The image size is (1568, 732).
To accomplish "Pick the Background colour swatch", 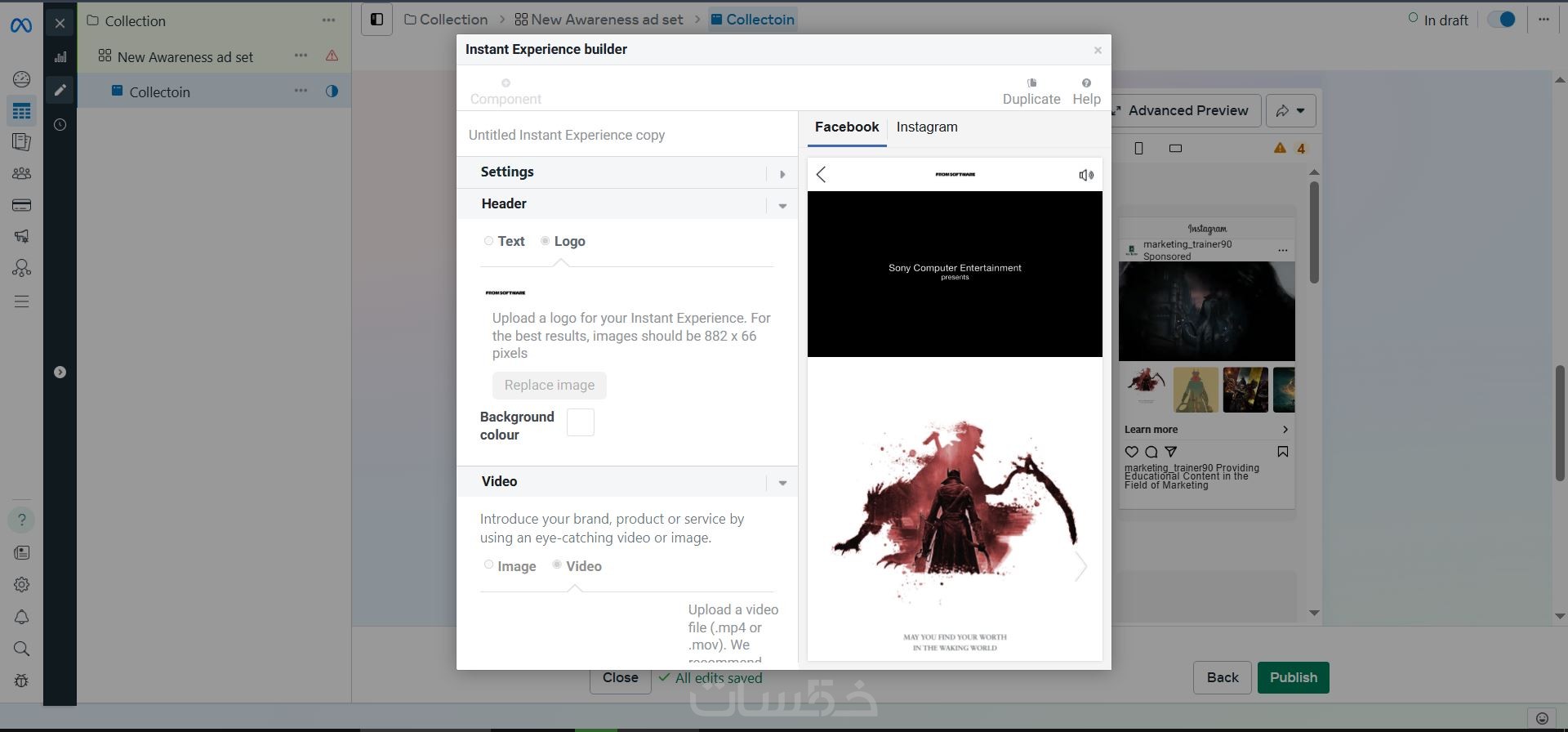I will [581, 422].
